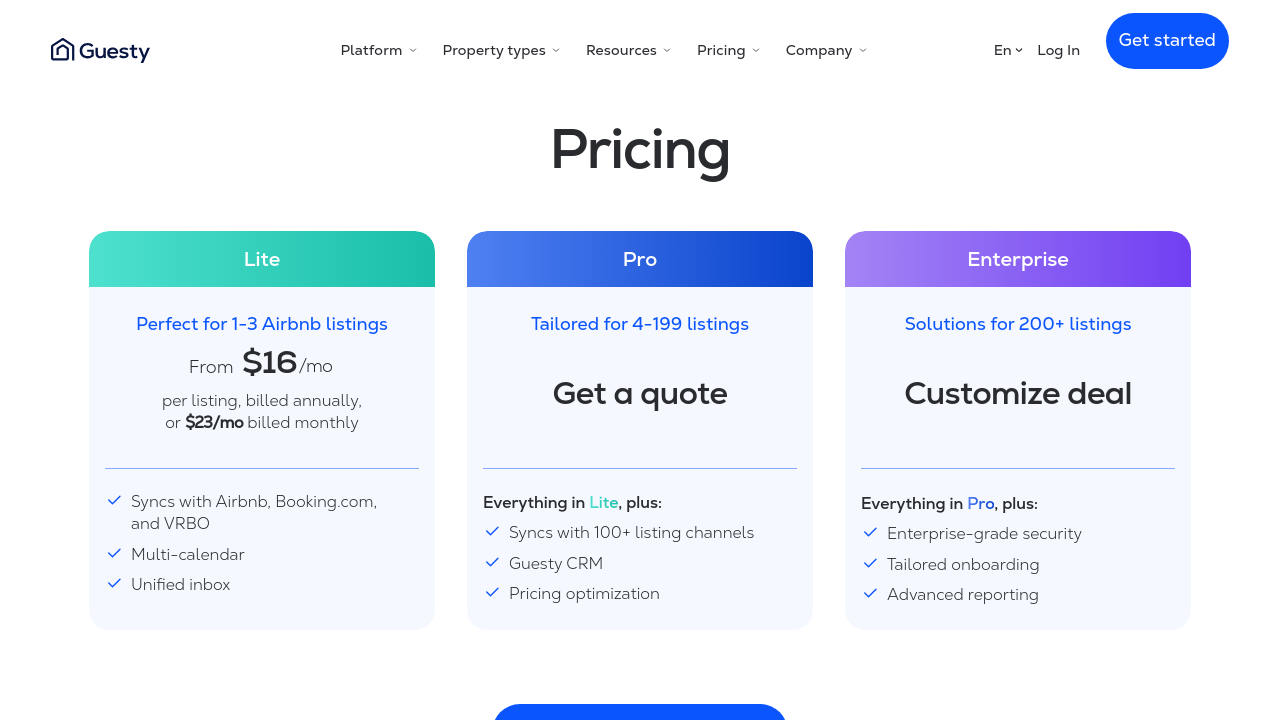
Task: Click checkmark next to Tailored onboarding
Action: point(870,563)
